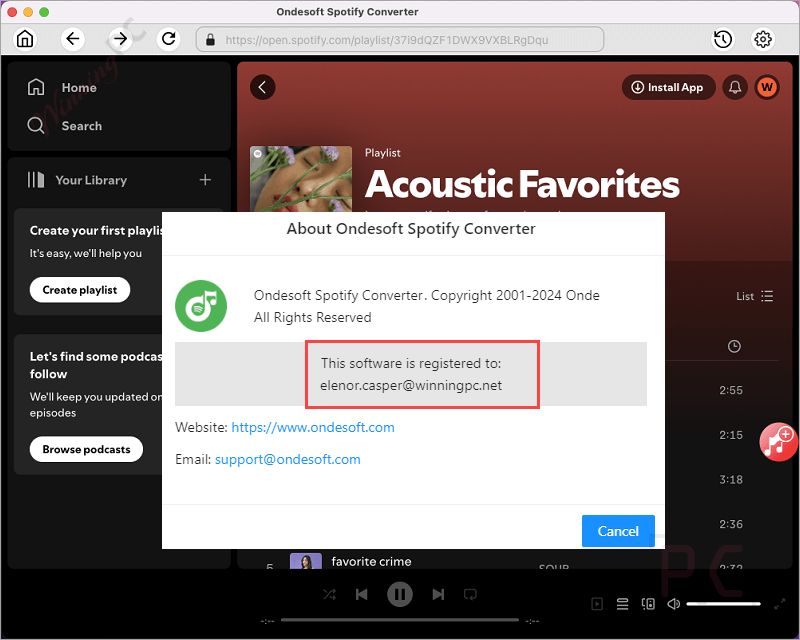Skip to previous track
The image size is (800, 640).
(x=362, y=594)
